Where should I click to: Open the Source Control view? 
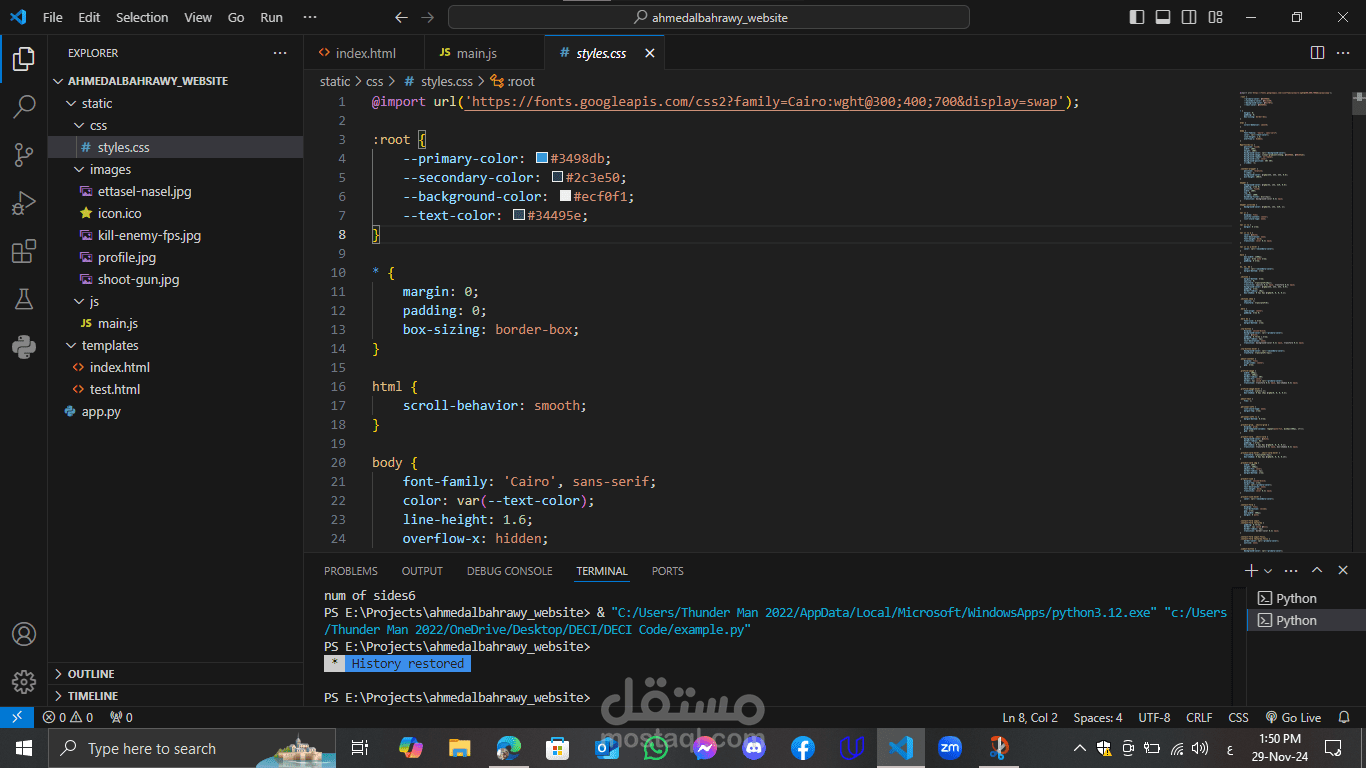[24, 154]
